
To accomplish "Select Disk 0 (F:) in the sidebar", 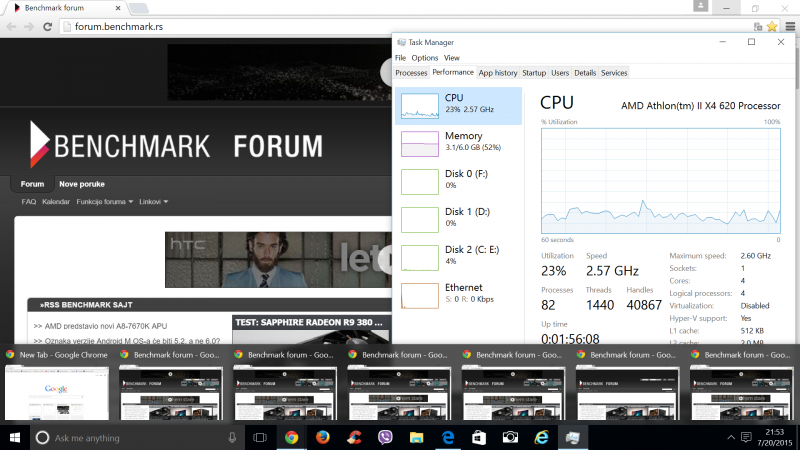I will coord(458,182).
